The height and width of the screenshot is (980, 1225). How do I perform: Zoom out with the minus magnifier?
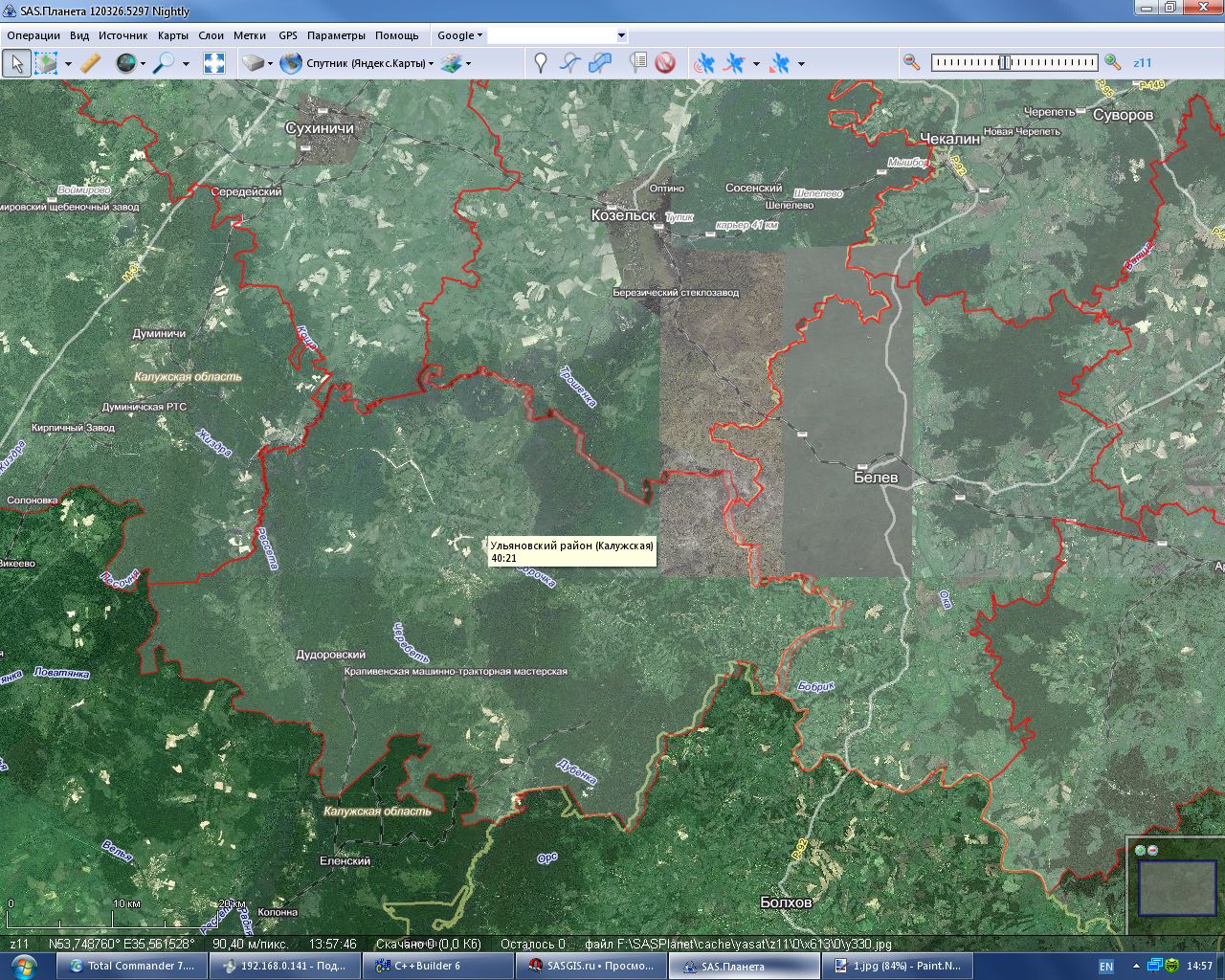(912, 62)
